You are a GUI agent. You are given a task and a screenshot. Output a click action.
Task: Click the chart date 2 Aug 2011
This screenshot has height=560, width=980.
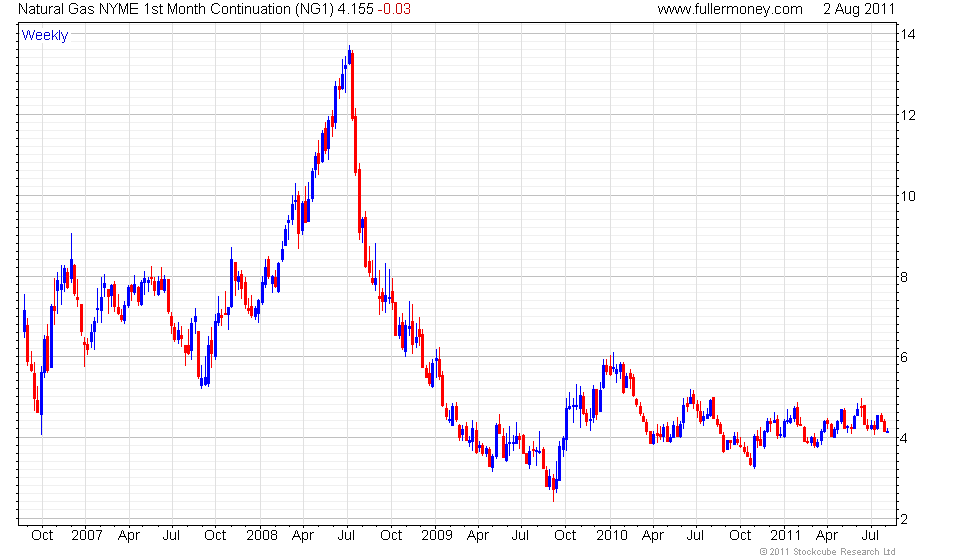tap(859, 9)
